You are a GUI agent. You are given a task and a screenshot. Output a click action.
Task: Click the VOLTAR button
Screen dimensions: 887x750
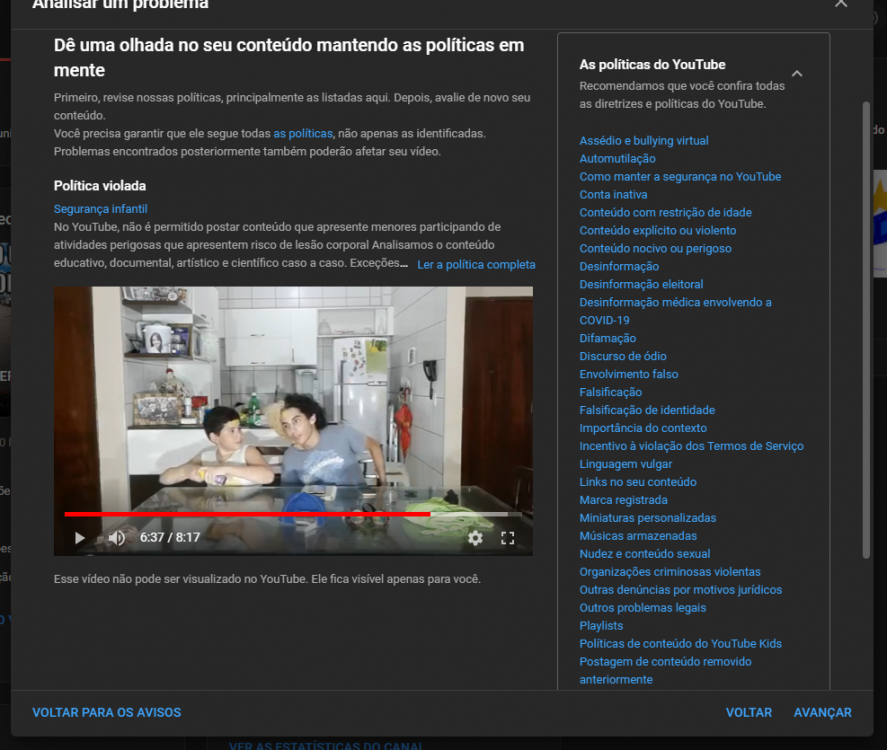pos(749,713)
